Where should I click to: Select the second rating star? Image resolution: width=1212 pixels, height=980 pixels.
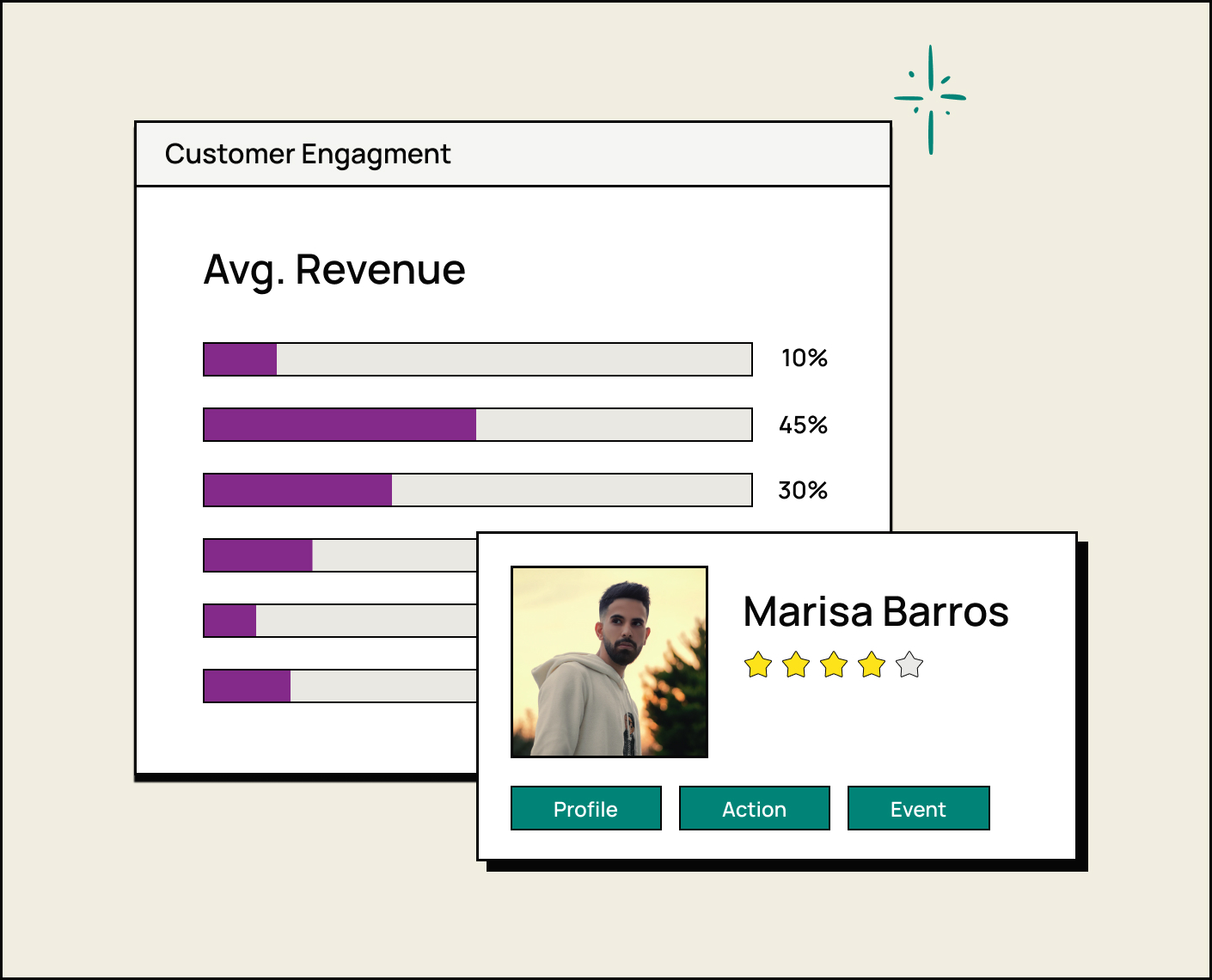(796, 665)
